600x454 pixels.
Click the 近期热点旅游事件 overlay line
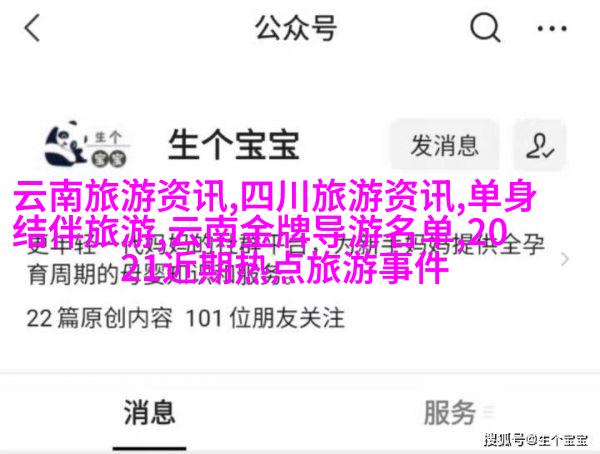tap(309, 267)
